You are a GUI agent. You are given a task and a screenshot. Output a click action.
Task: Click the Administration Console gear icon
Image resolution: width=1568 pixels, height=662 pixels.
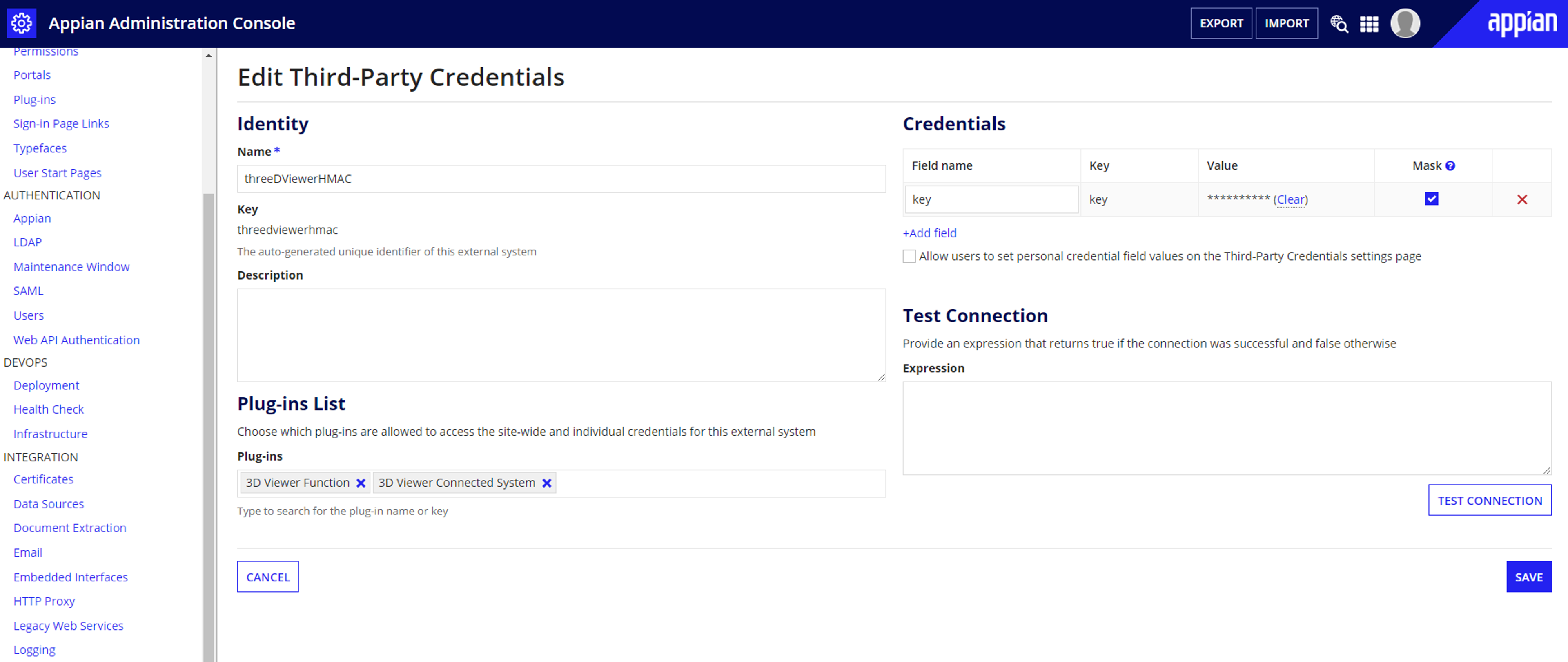point(21,23)
